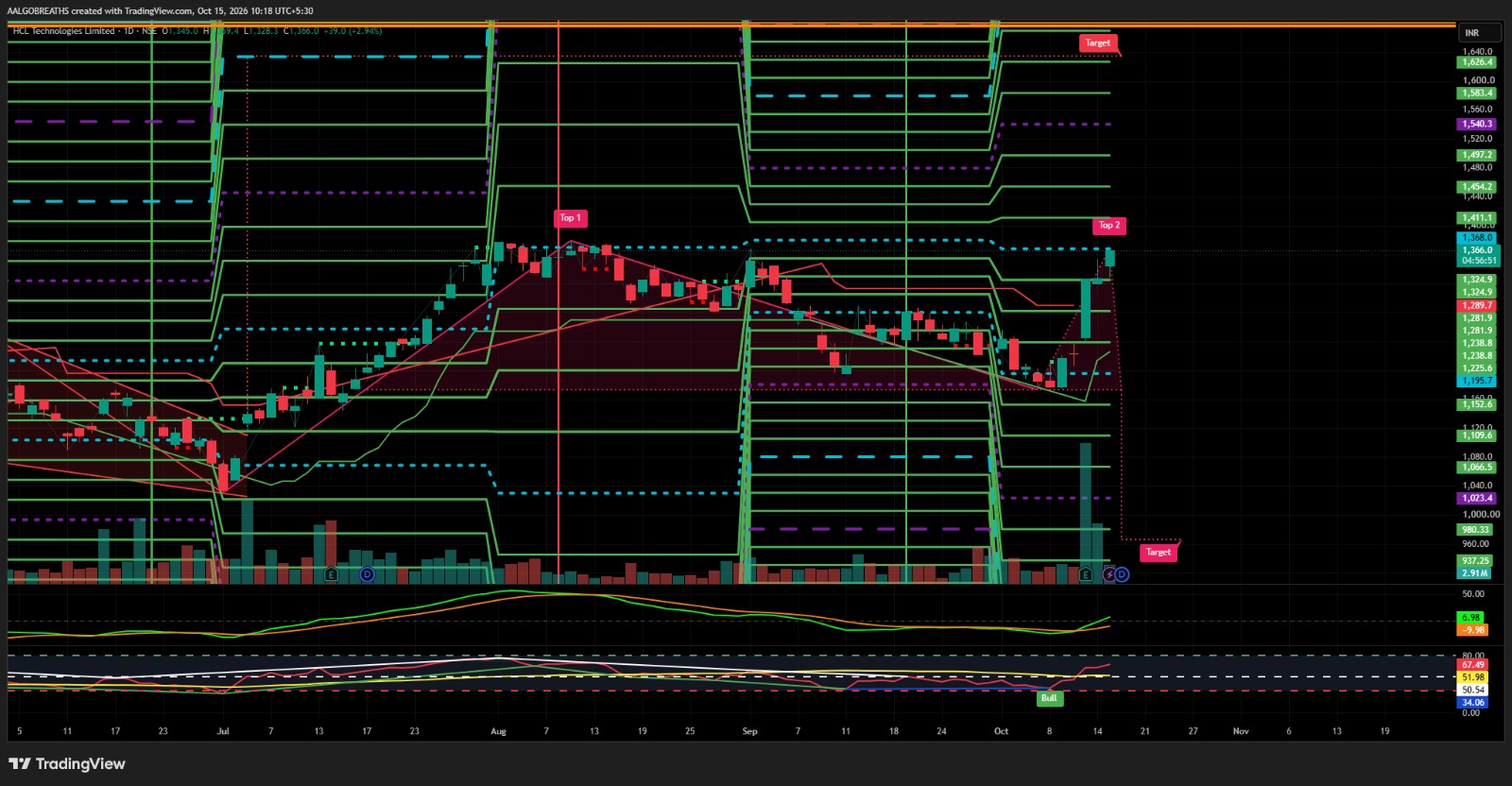Click the 1,626.4 green price label
This screenshot has height=786, width=1512.
[1477, 62]
